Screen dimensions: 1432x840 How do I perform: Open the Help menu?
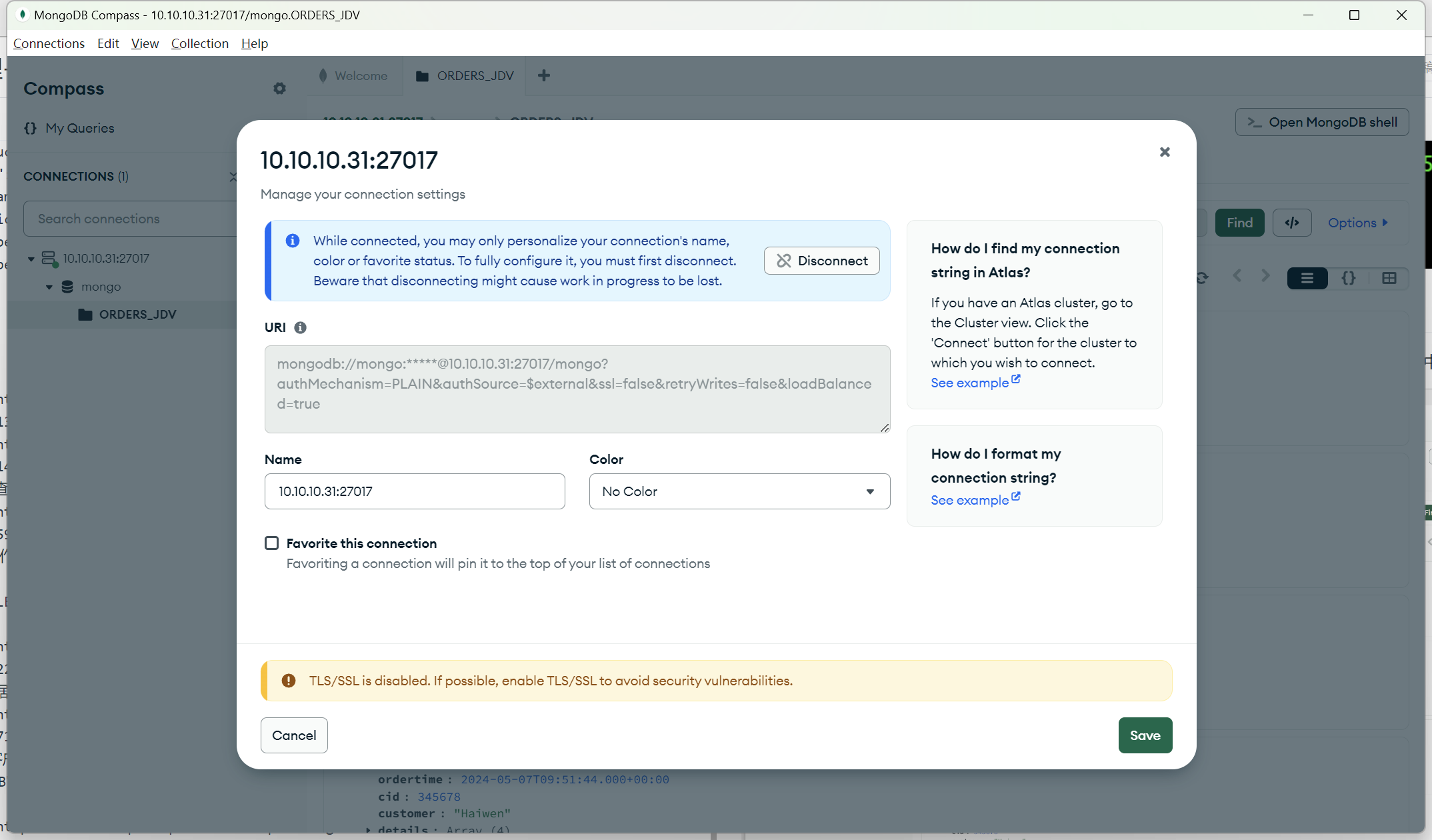tap(254, 43)
